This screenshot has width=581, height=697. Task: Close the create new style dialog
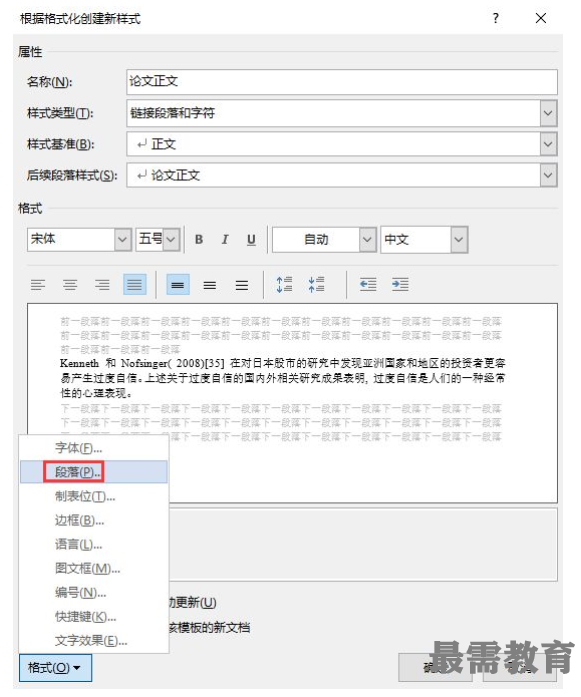tap(541, 18)
